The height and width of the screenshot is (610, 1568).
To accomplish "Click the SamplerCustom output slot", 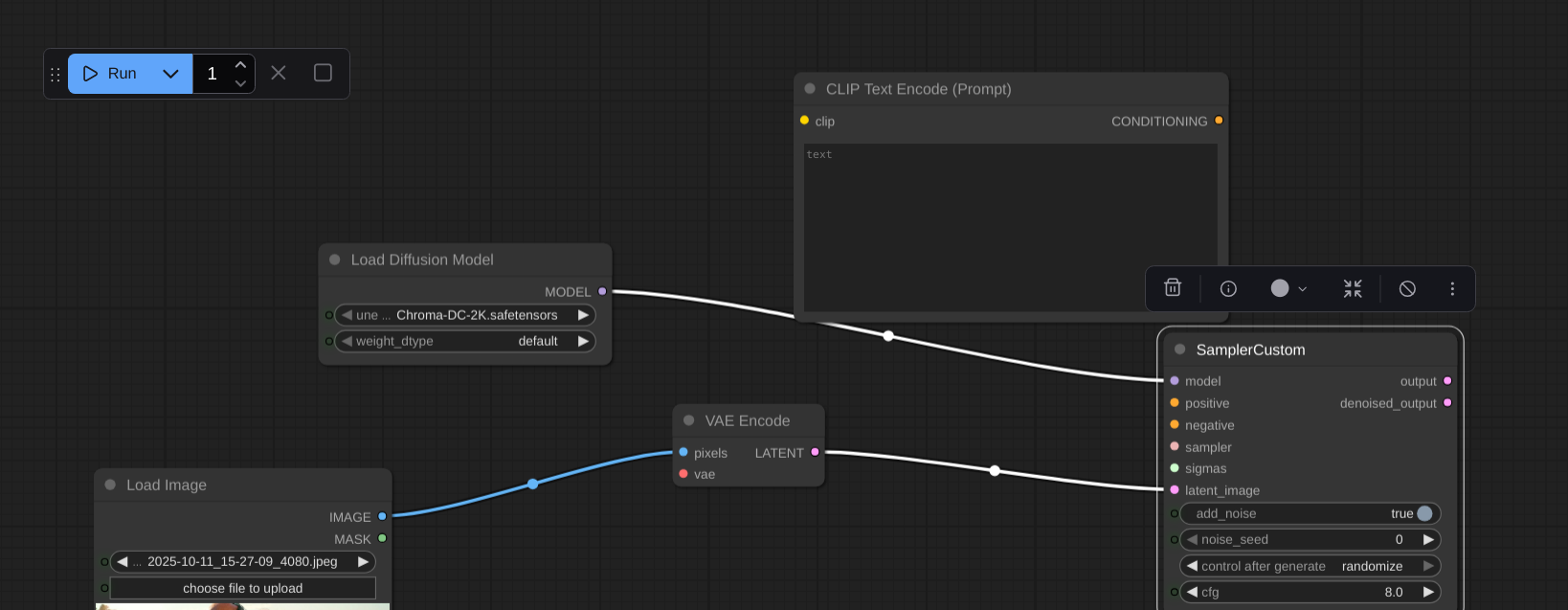I will [x=1447, y=381].
